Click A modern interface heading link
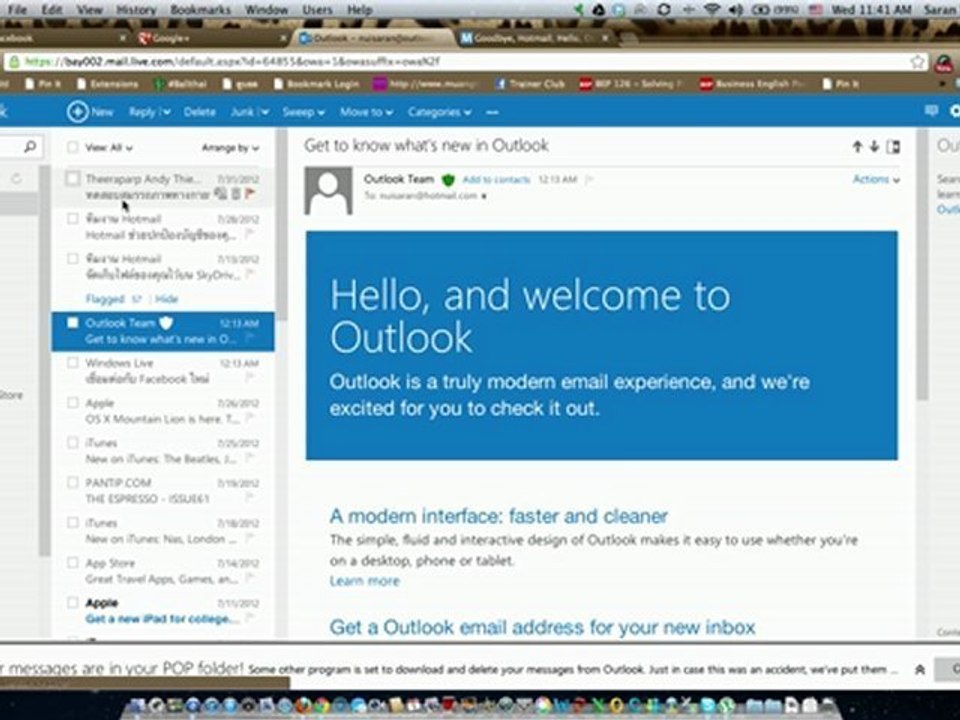The width and height of the screenshot is (960, 720). point(498,516)
